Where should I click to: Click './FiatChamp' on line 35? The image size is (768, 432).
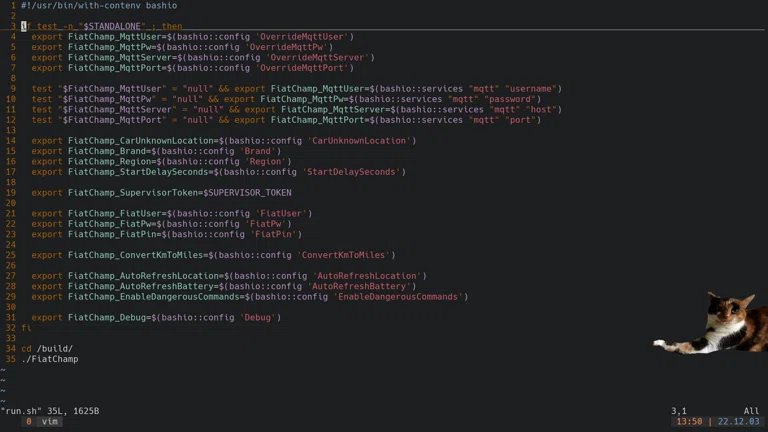[49, 359]
